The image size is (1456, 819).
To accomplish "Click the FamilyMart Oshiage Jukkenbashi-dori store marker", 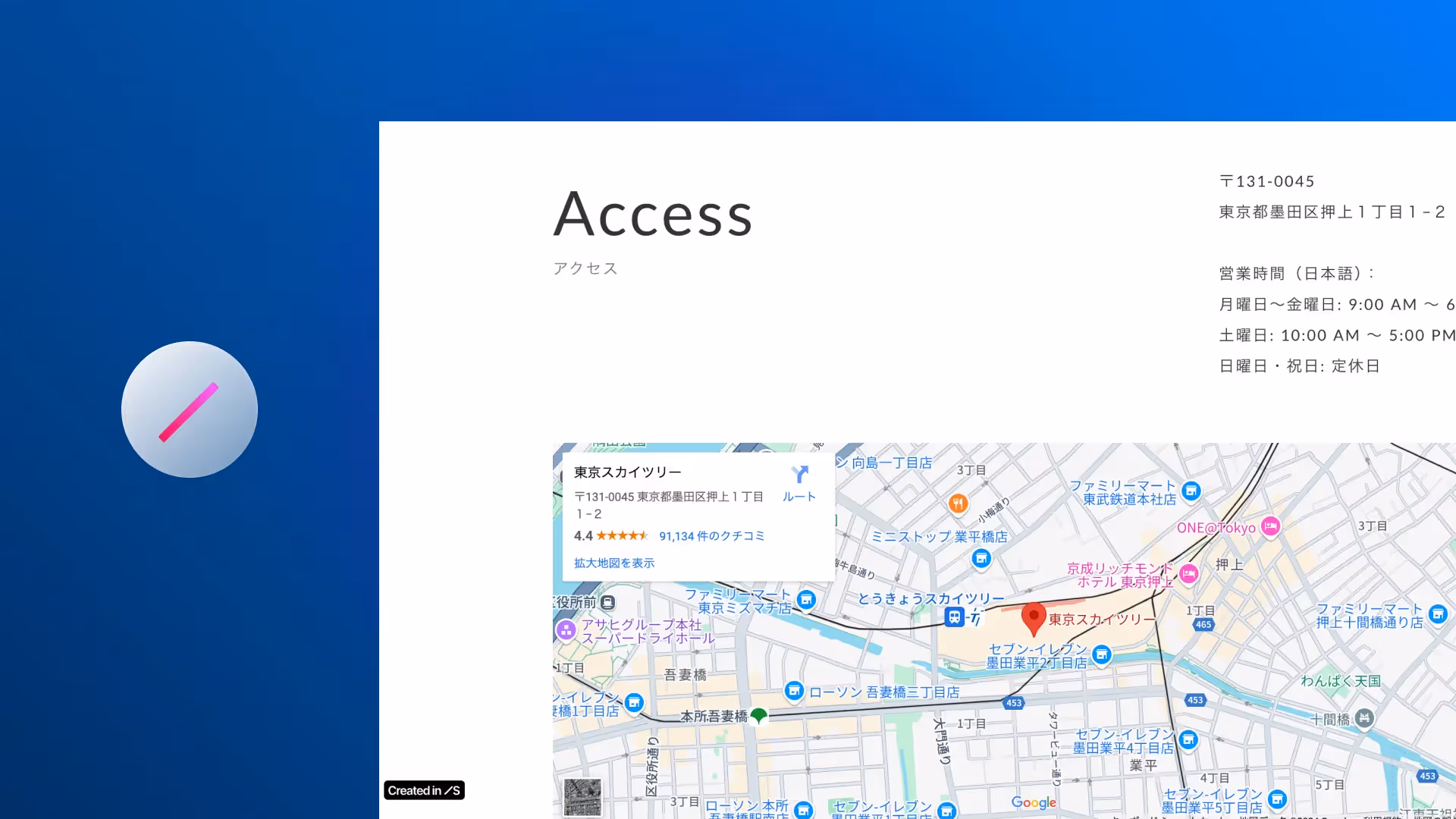I will click(x=1438, y=614).
